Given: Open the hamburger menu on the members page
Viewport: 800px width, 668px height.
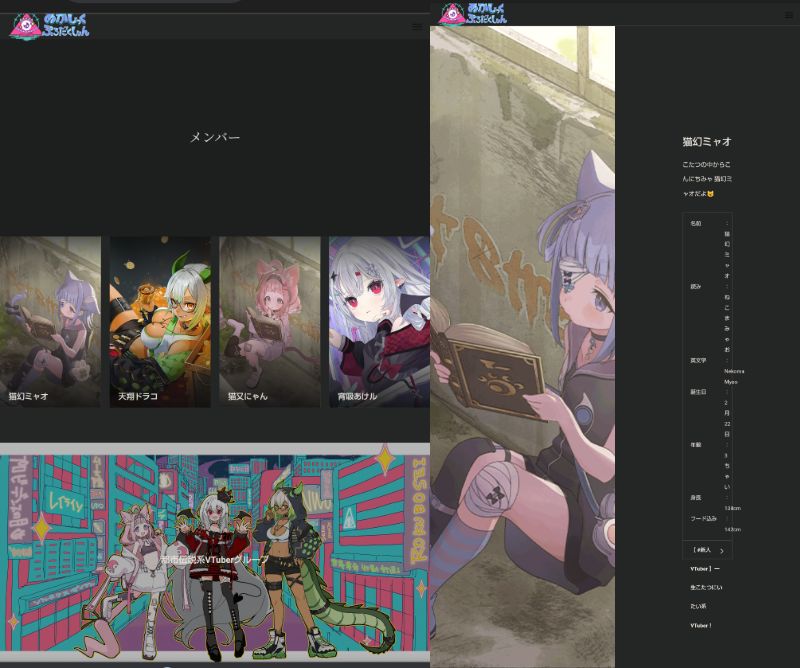Looking at the screenshot, I should click(417, 27).
